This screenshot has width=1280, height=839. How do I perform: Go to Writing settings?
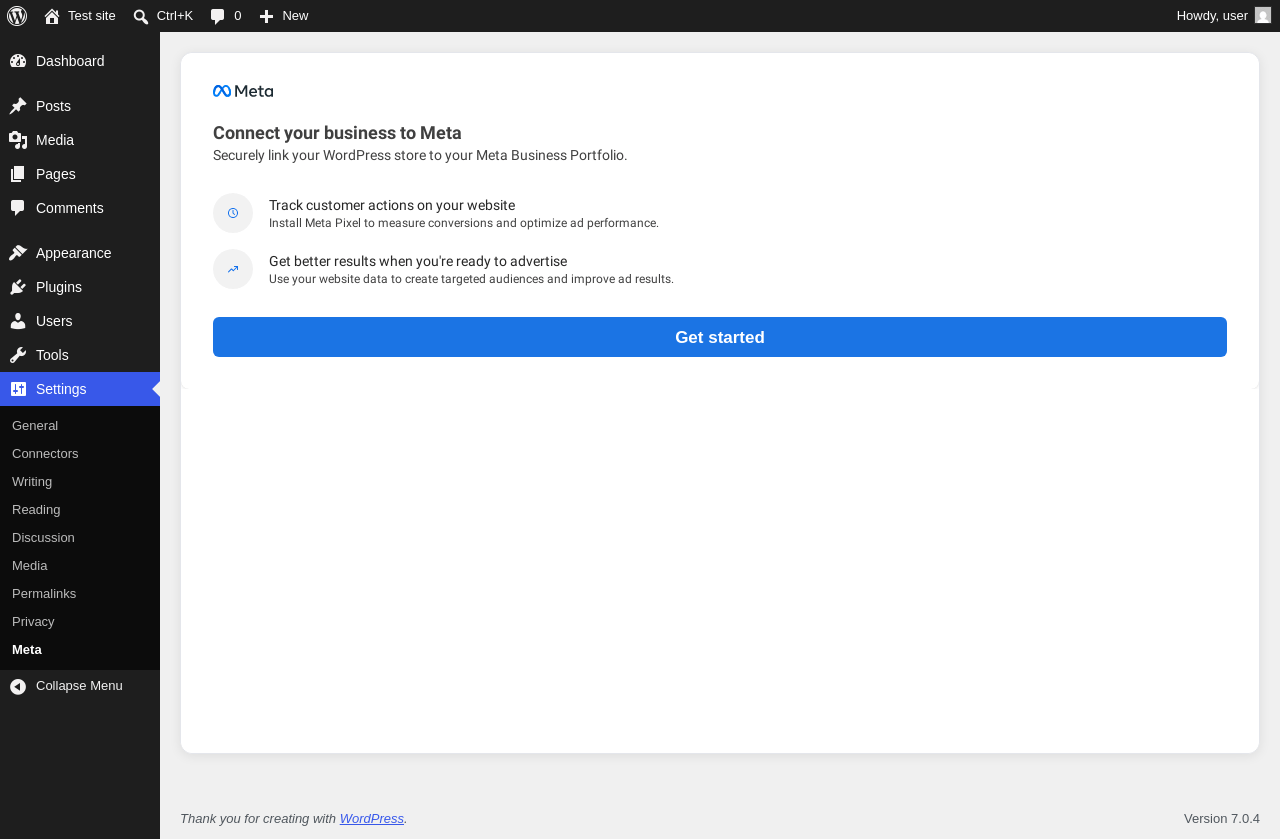[80, 482]
